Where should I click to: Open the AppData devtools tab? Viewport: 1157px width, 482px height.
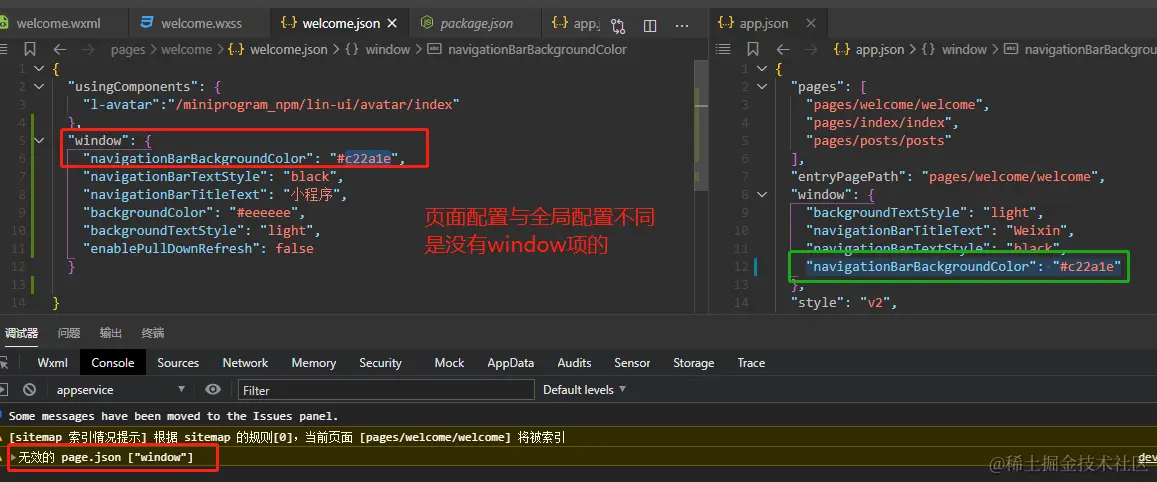click(x=511, y=362)
